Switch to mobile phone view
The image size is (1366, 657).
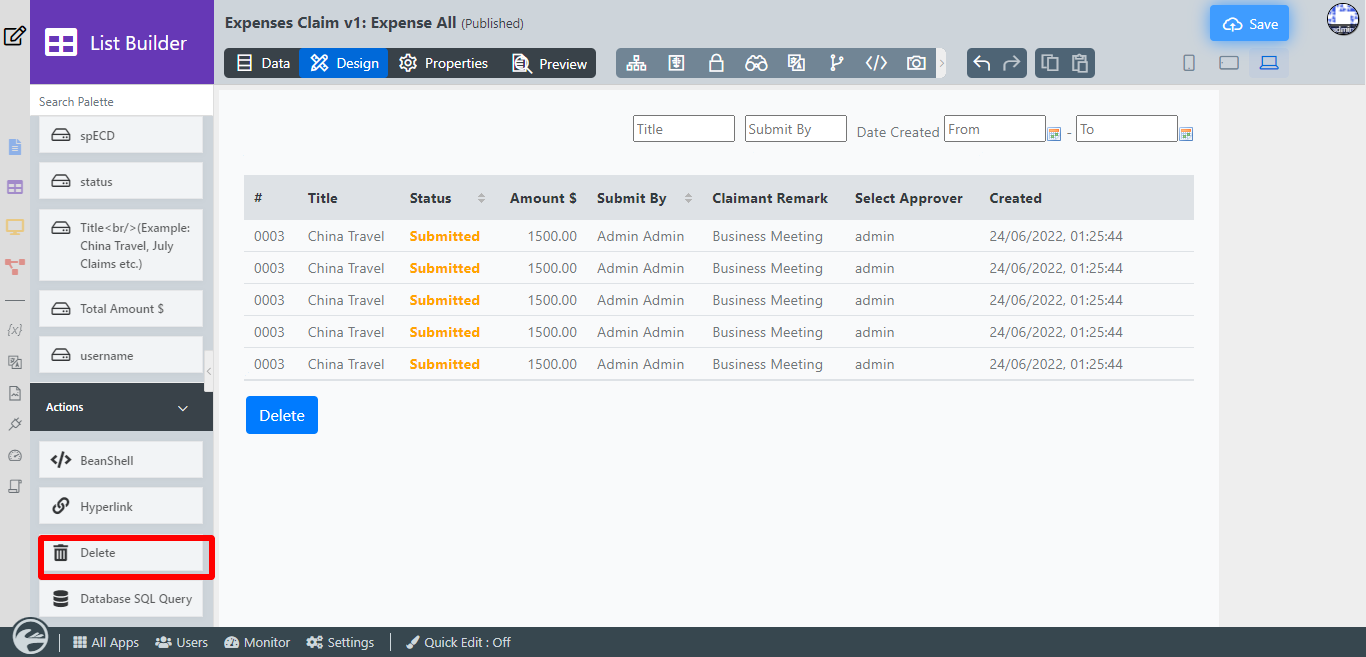click(1189, 63)
